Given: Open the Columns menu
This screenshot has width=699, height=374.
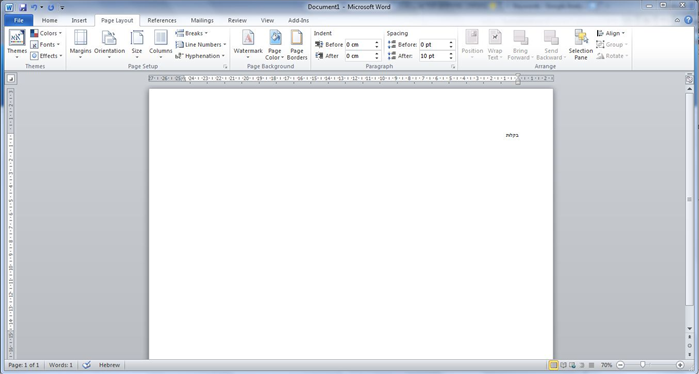Looking at the screenshot, I should click(x=160, y=44).
